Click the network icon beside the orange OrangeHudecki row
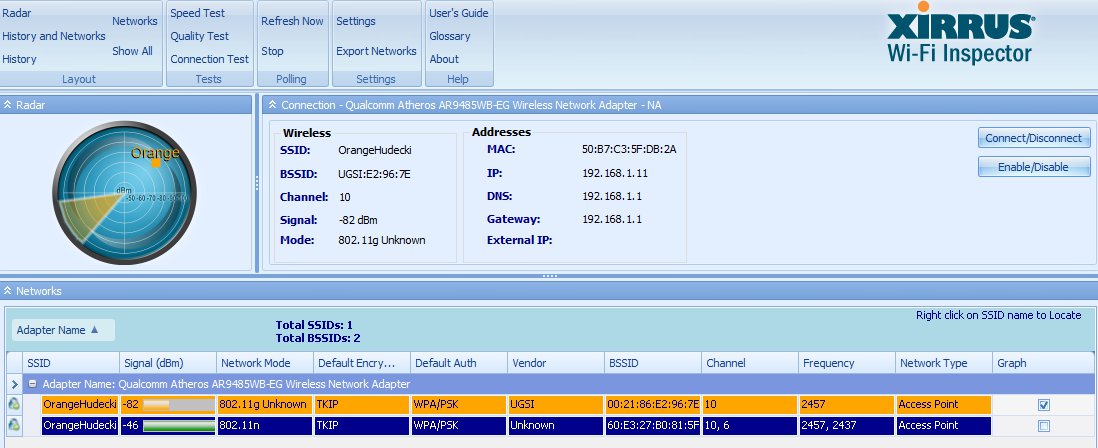The height and width of the screenshot is (448, 1098). pyautogui.click(x=13, y=405)
